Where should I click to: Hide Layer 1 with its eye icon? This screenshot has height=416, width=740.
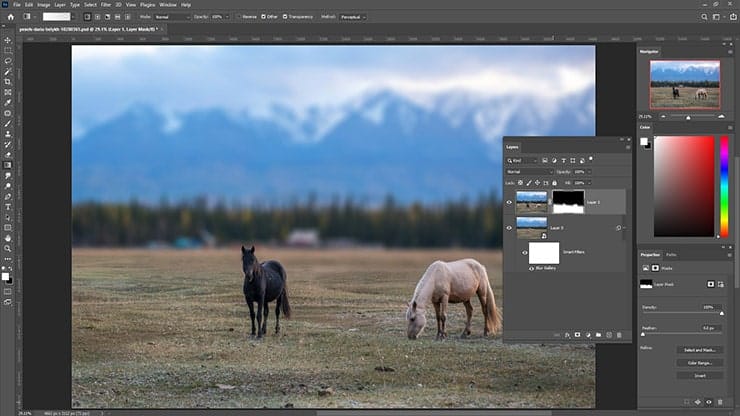point(509,202)
